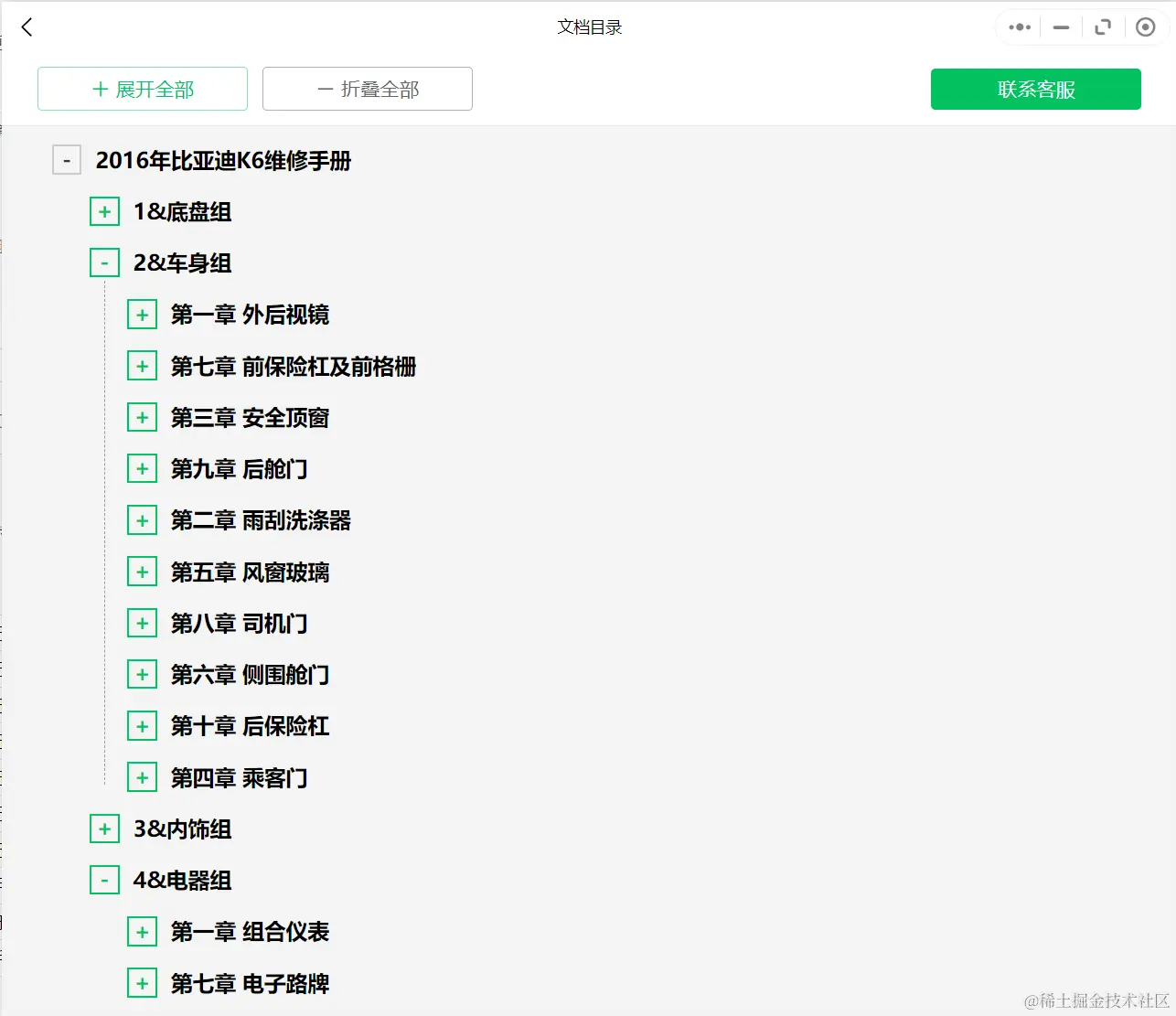Open the more options (•••) capsule icon
The width and height of the screenshot is (1176, 1016).
click(1018, 27)
